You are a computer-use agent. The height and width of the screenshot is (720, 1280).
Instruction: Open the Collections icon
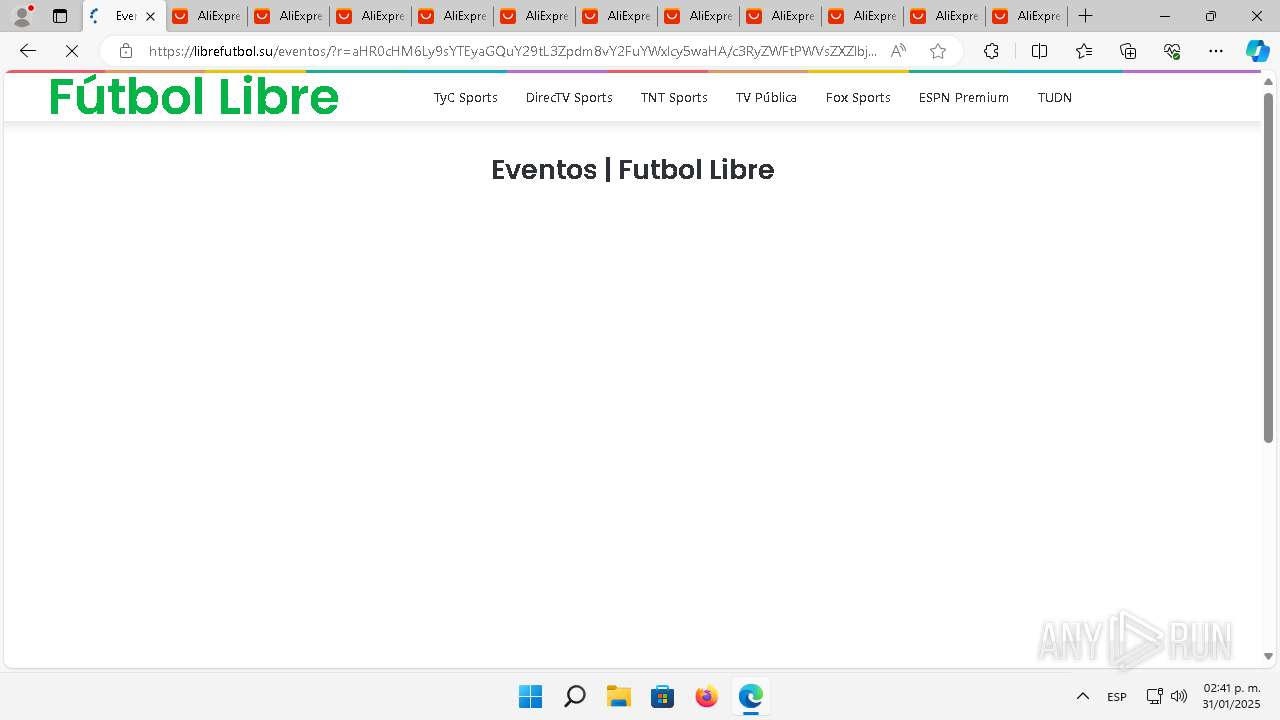click(1128, 51)
